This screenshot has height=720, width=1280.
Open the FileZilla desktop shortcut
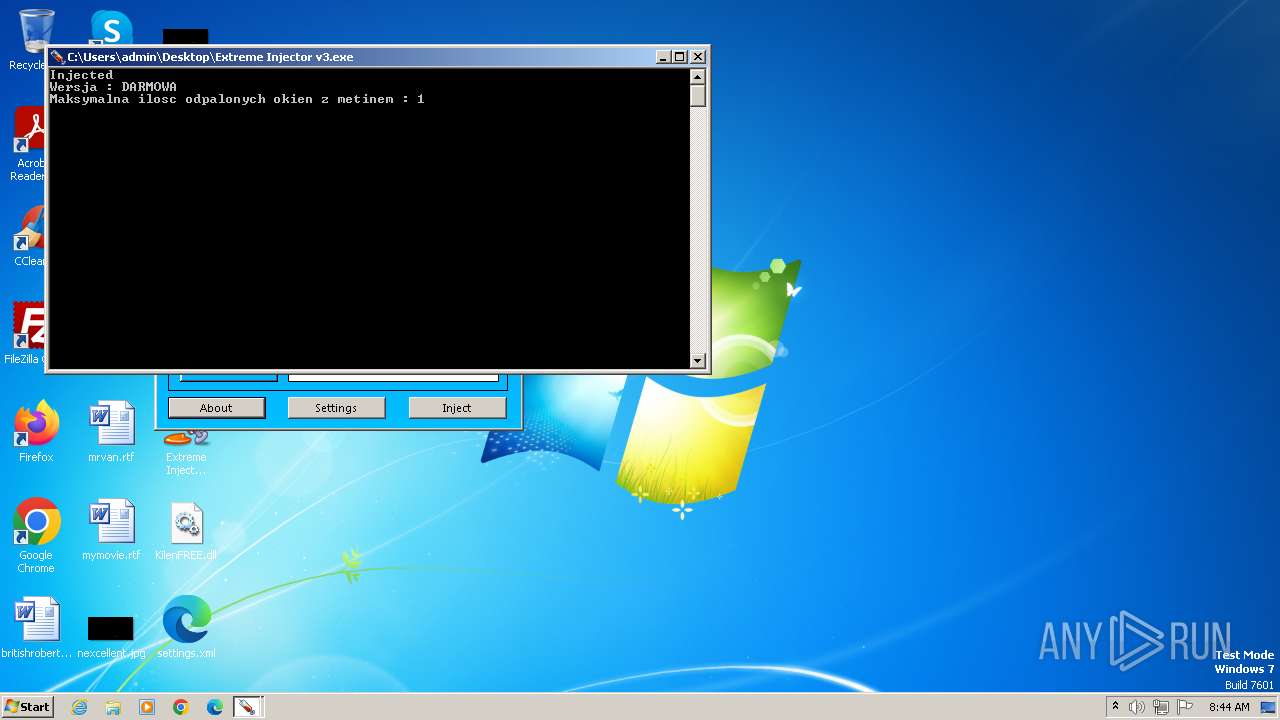[x=26, y=333]
